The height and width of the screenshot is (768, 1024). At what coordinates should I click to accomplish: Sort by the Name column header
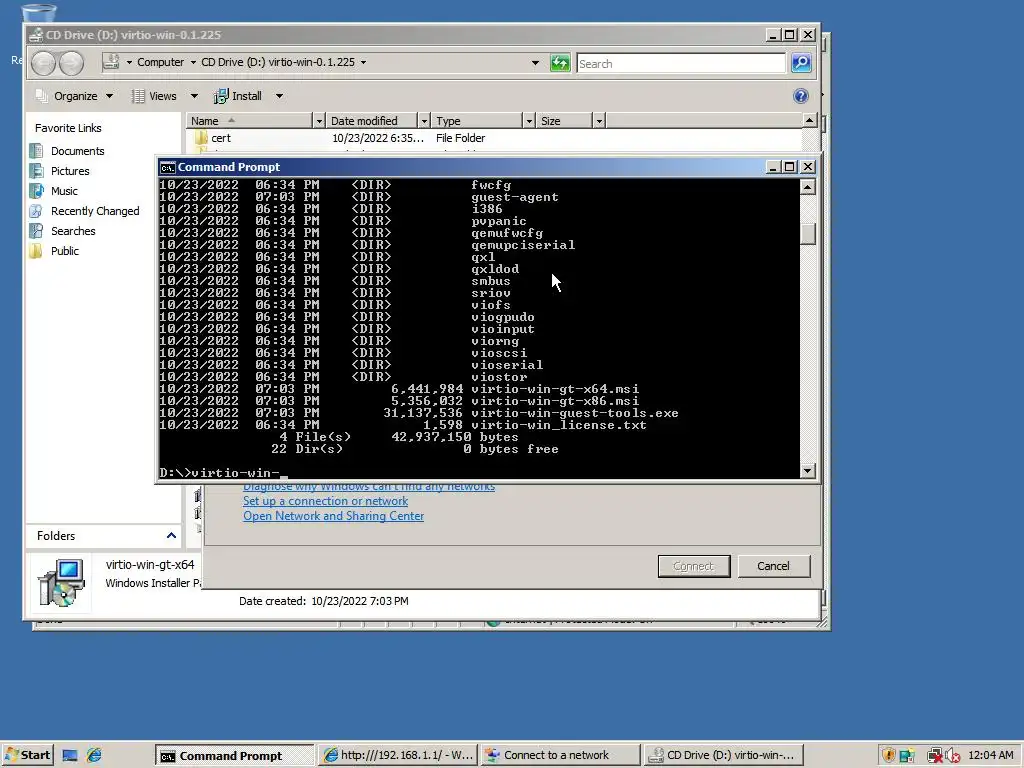click(x=249, y=121)
